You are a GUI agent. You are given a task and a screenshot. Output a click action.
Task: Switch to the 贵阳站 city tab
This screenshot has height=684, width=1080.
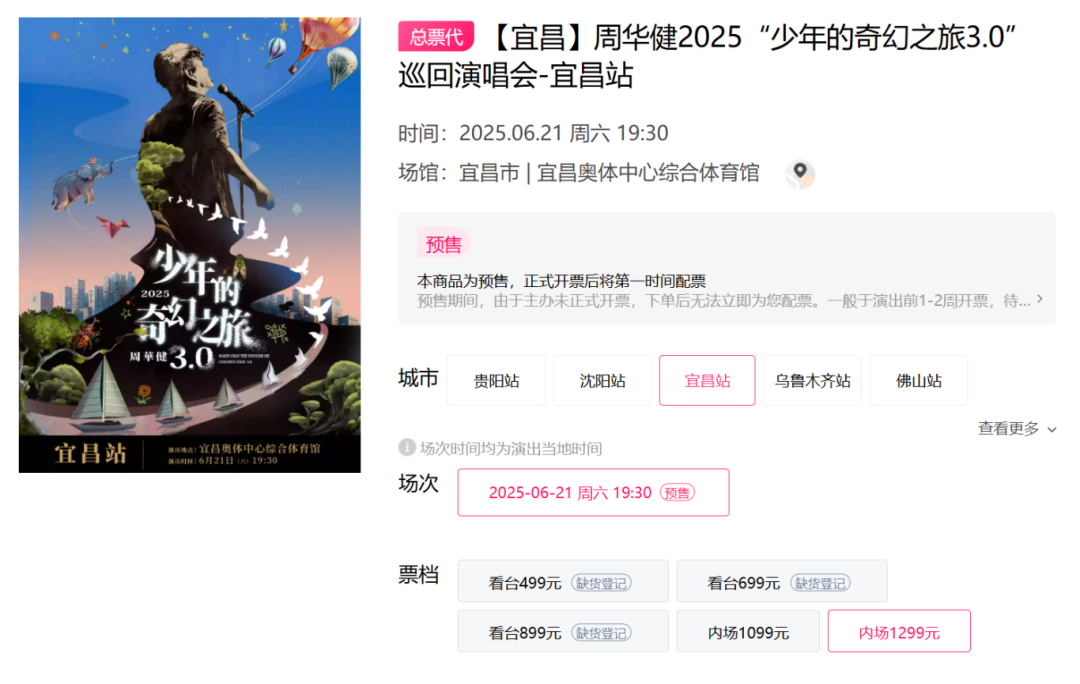[x=496, y=380]
